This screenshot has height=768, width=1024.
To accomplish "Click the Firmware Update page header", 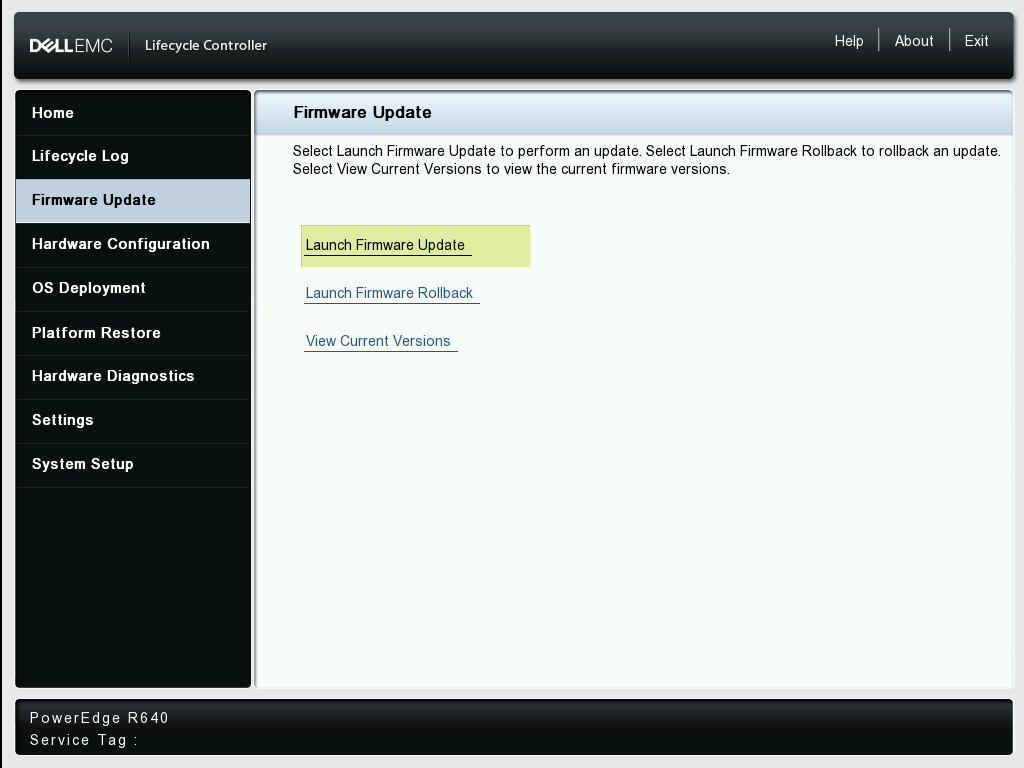I will 361,112.
